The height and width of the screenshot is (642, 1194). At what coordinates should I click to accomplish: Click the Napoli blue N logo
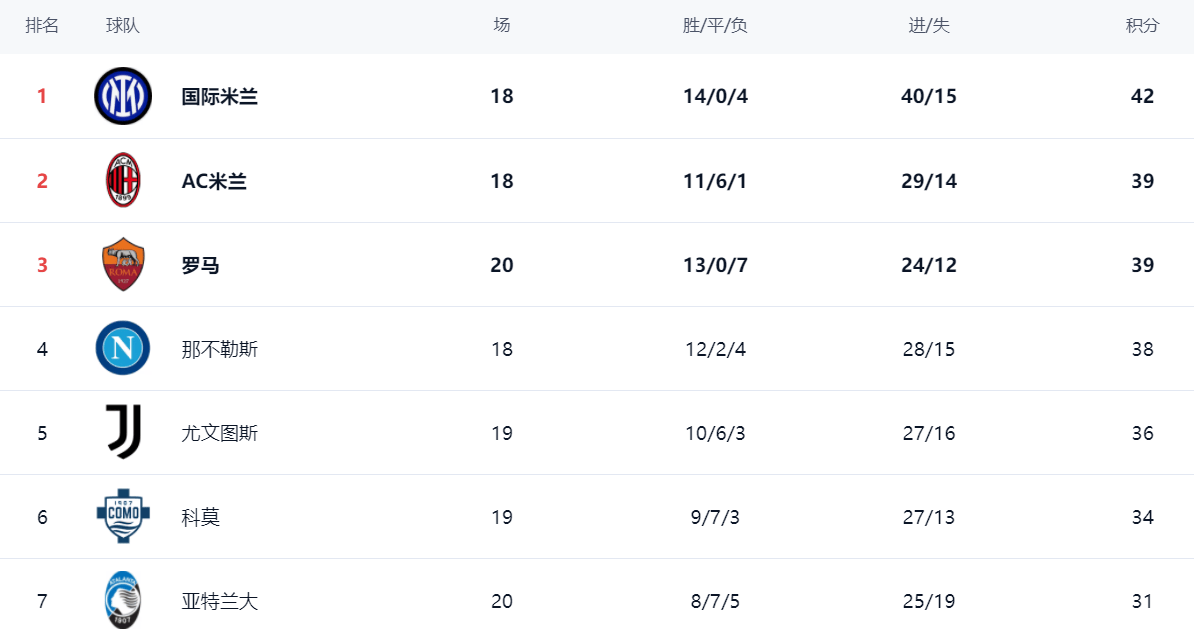[123, 349]
